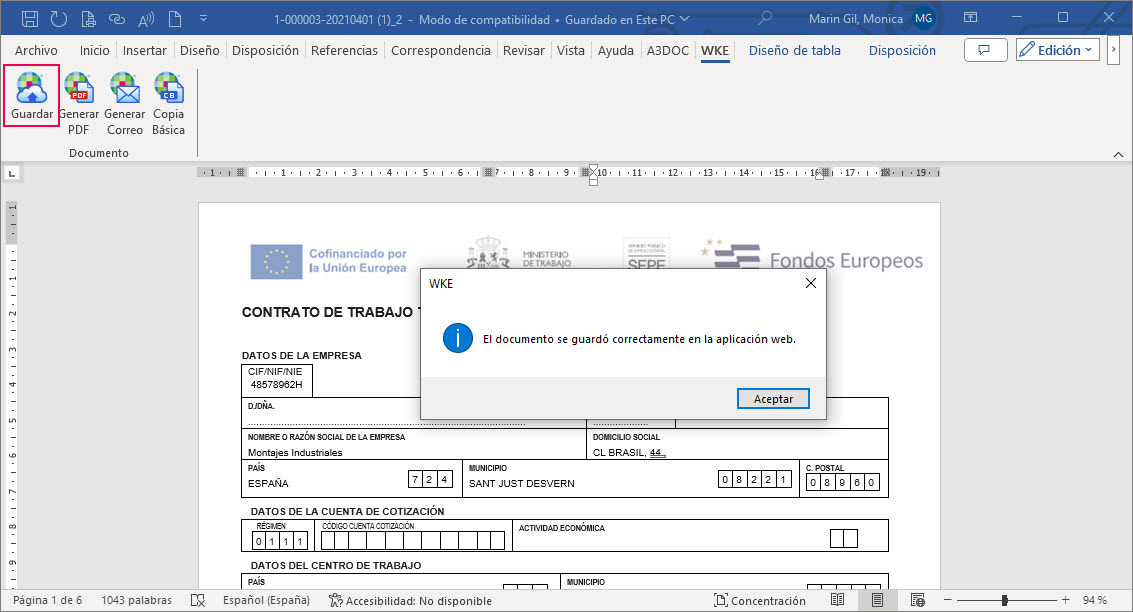Collapse the ribbon with chevron
The width and height of the screenshot is (1133, 612).
pos(1118,155)
